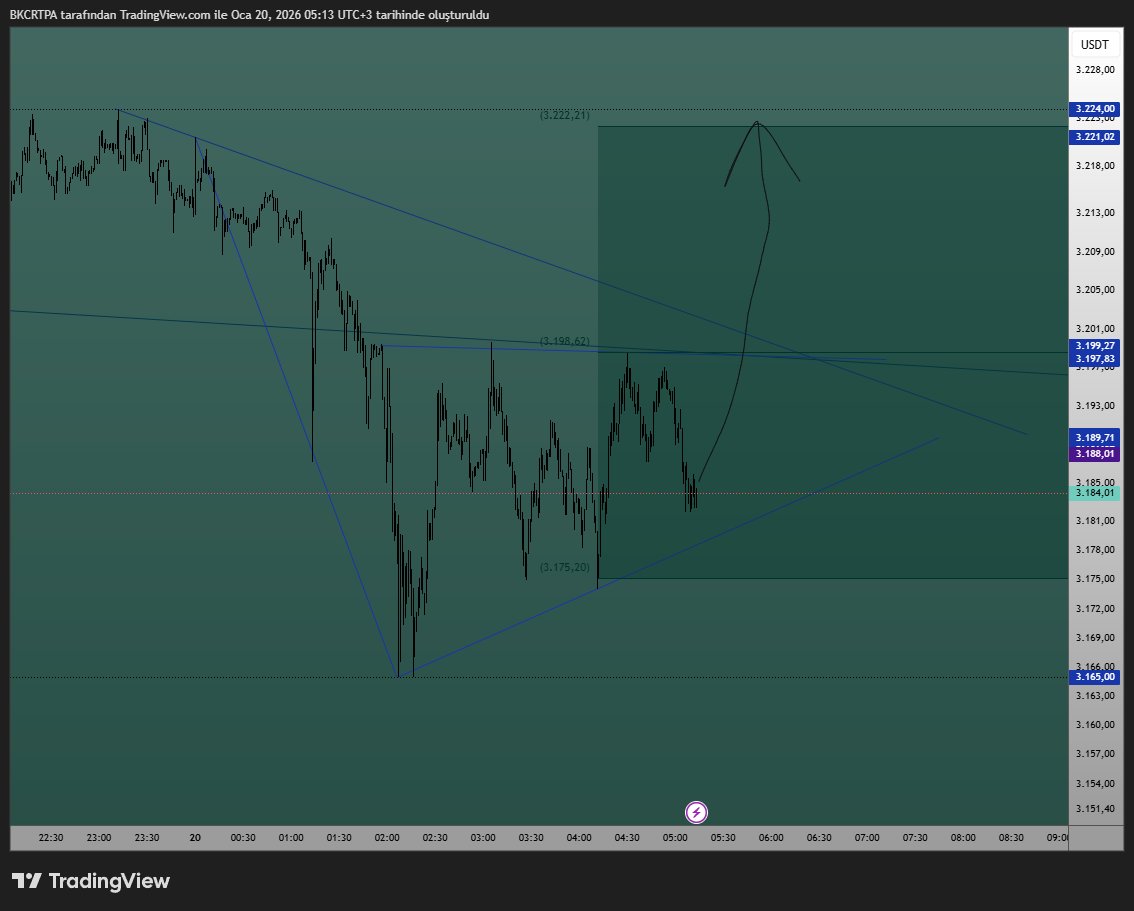Screen dimensions: 1134x911
Task: Click the 3.197,83 price label
Action: pos(1094,359)
